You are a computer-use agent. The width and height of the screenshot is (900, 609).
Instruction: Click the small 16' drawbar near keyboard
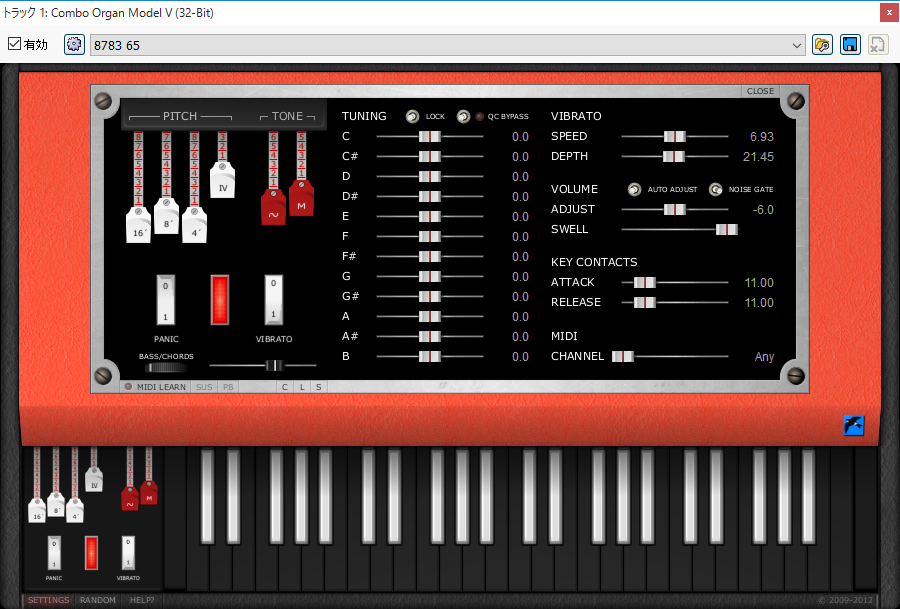pyautogui.click(x=37, y=510)
